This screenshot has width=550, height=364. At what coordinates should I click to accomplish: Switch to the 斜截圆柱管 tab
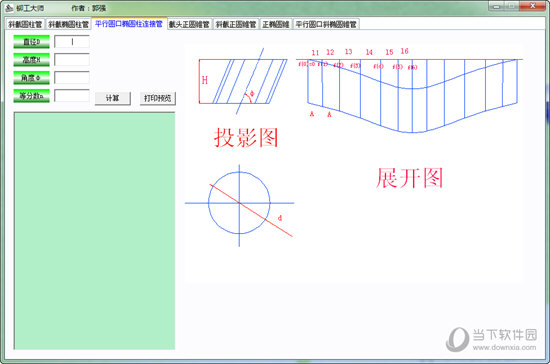[25, 24]
